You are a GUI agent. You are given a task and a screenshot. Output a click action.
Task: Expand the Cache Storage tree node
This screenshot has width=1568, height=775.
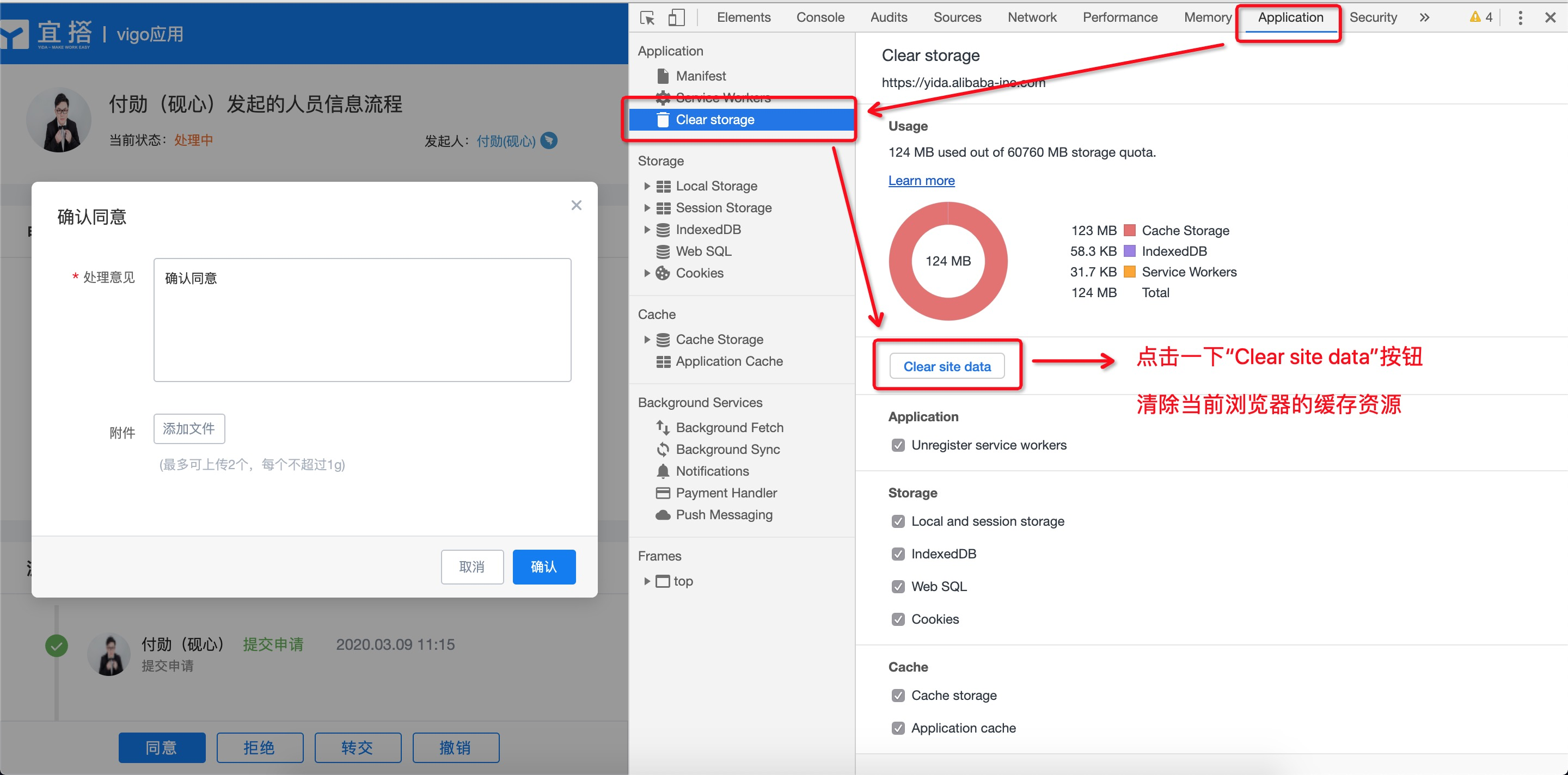647,340
